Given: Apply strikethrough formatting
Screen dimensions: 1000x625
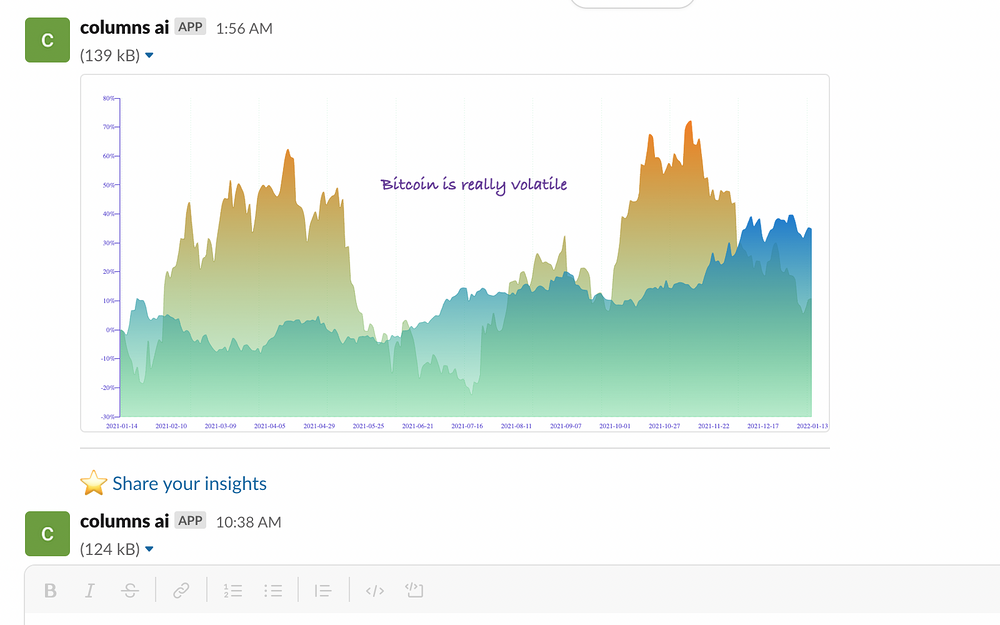Looking at the screenshot, I should tap(129, 591).
